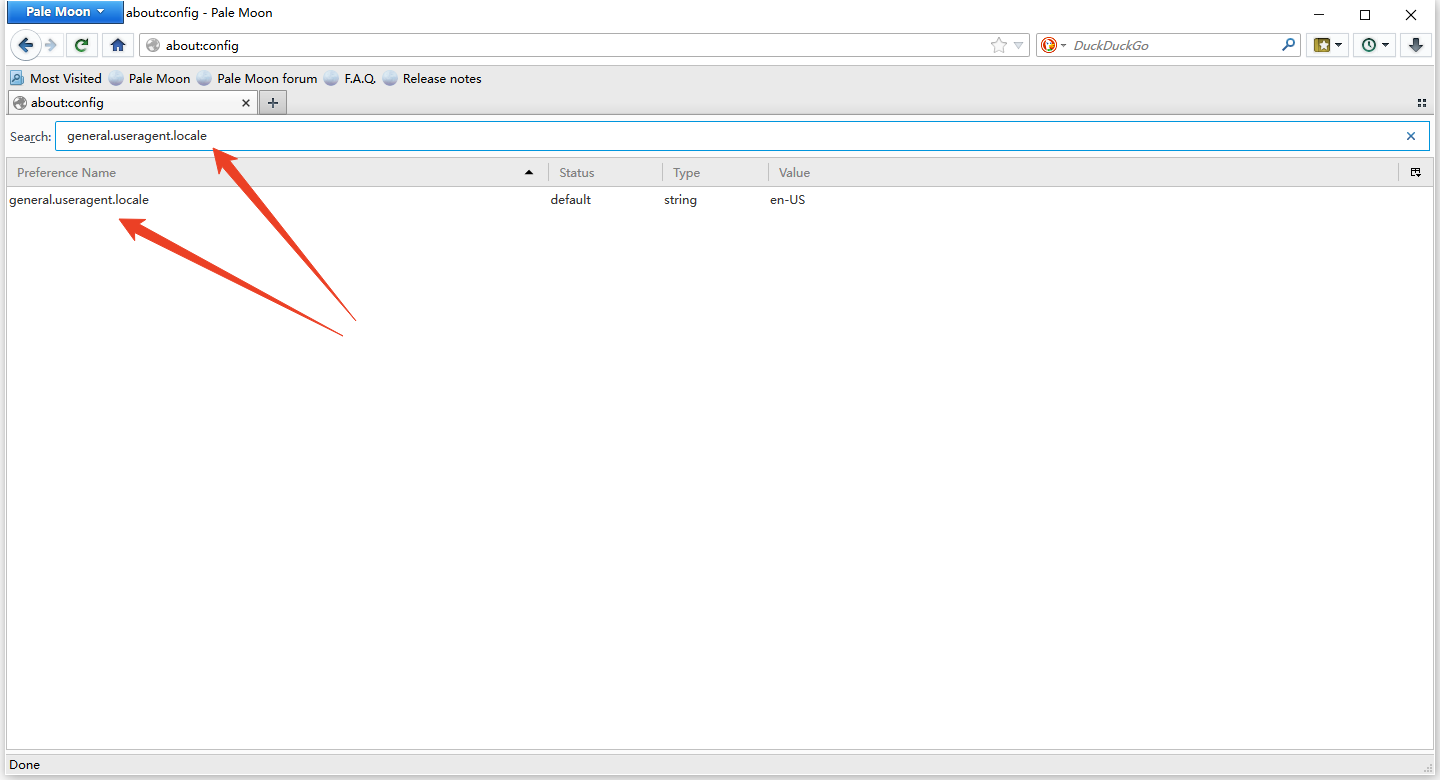
Task: Bookmark this page with the star icon
Action: 998,45
